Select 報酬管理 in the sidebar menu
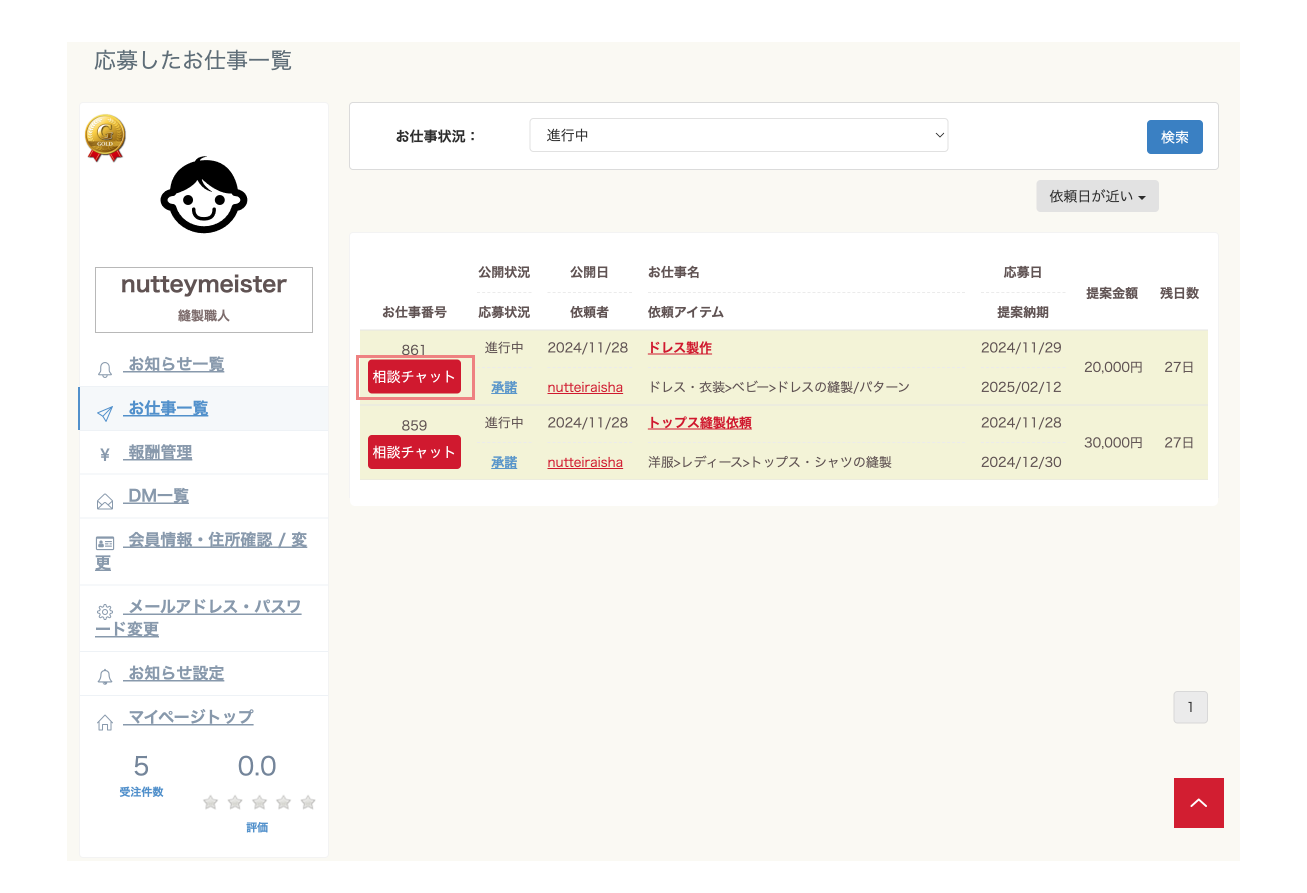This screenshot has width=1307, height=893. pos(159,453)
